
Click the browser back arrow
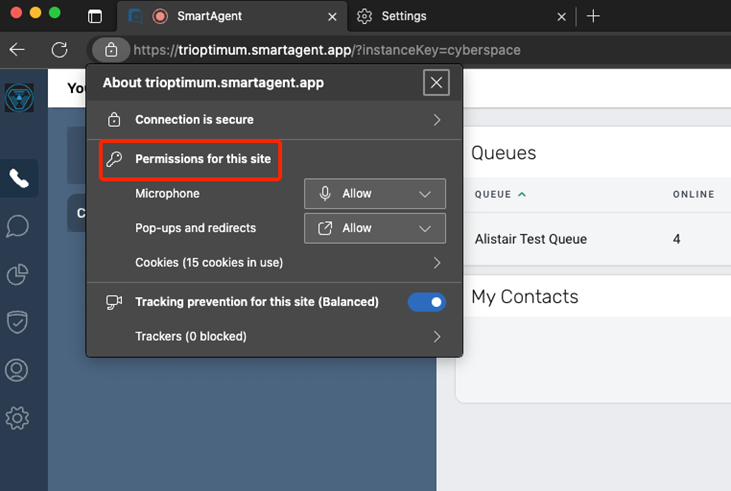point(16,50)
